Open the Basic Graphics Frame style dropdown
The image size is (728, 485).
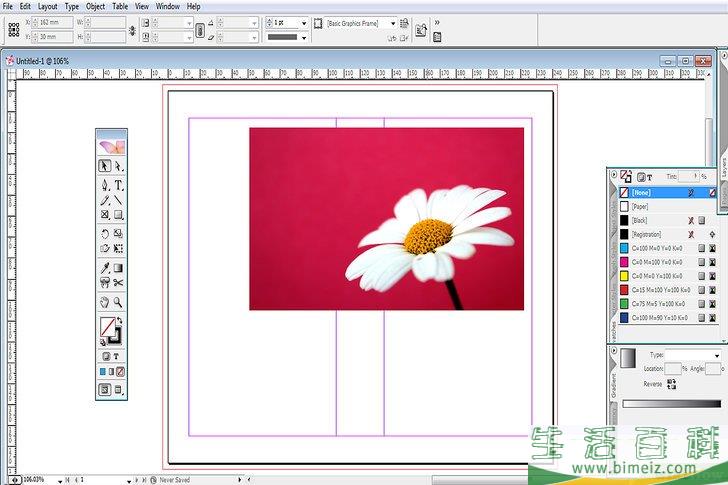393,23
